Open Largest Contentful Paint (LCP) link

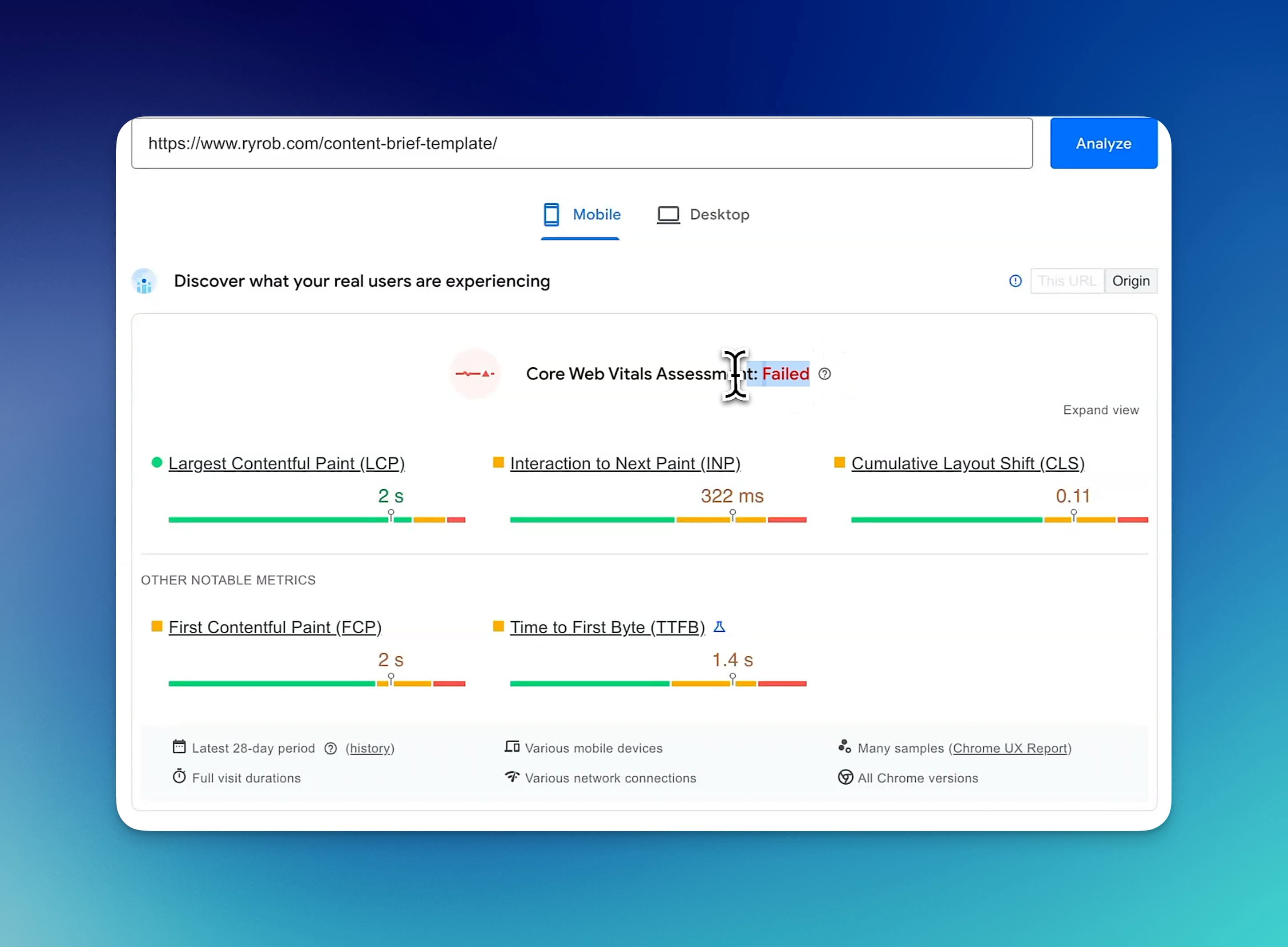(x=286, y=463)
